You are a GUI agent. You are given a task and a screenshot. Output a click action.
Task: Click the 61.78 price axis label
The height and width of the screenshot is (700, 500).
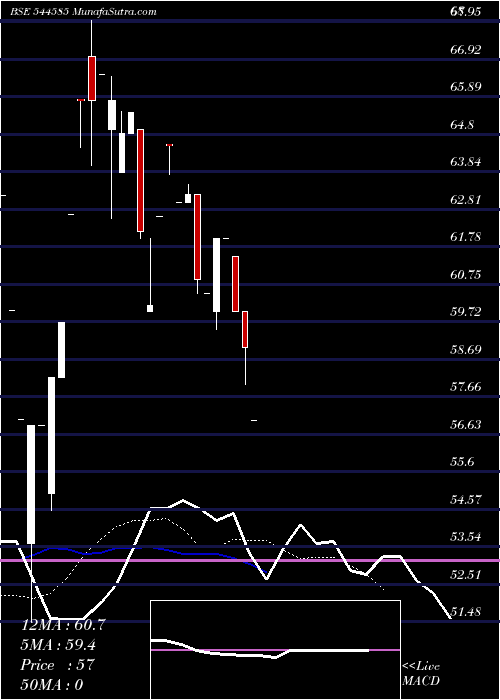pyautogui.click(x=466, y=237)
